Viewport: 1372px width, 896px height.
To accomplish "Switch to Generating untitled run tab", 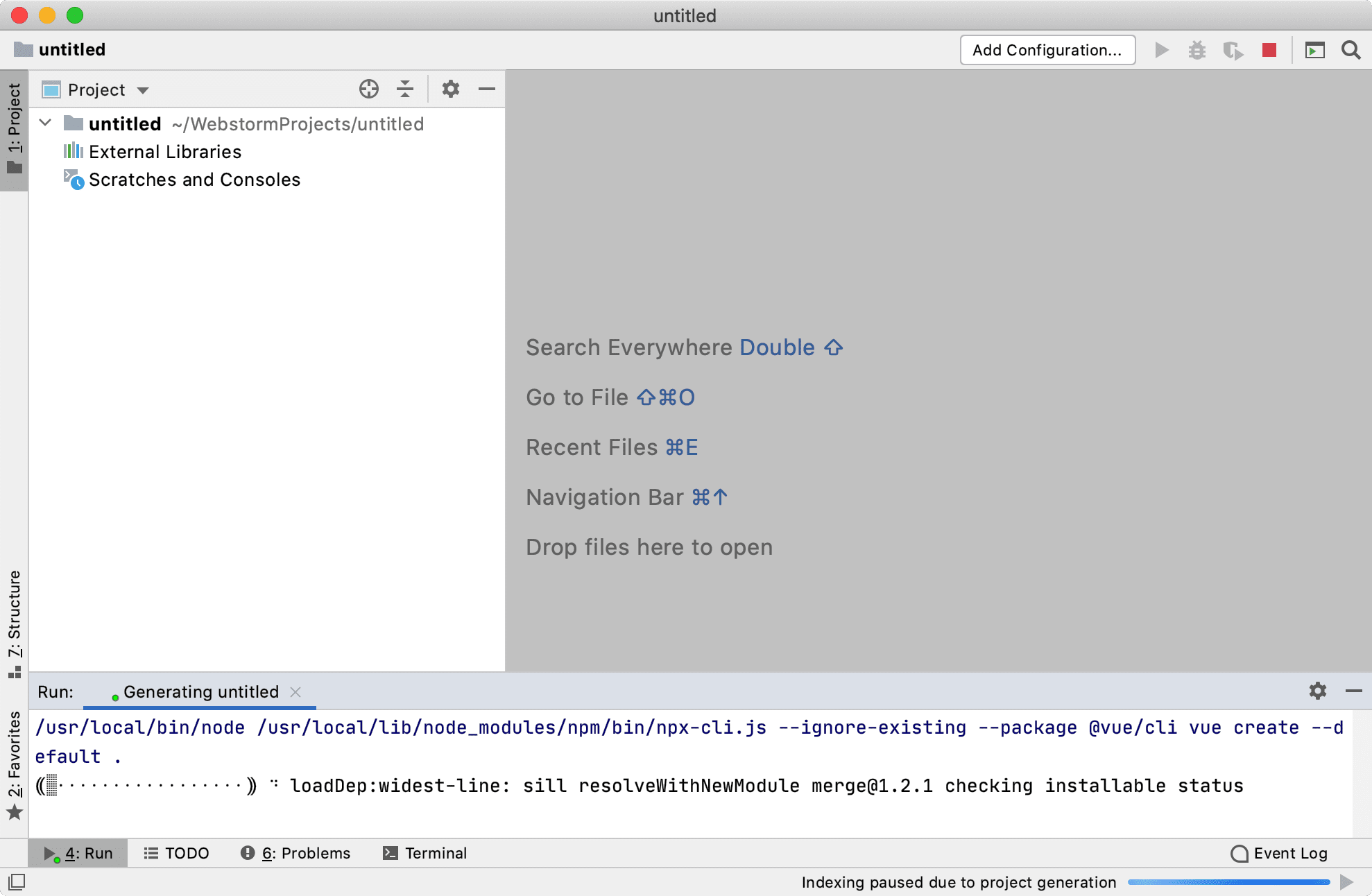I will 200,692.
